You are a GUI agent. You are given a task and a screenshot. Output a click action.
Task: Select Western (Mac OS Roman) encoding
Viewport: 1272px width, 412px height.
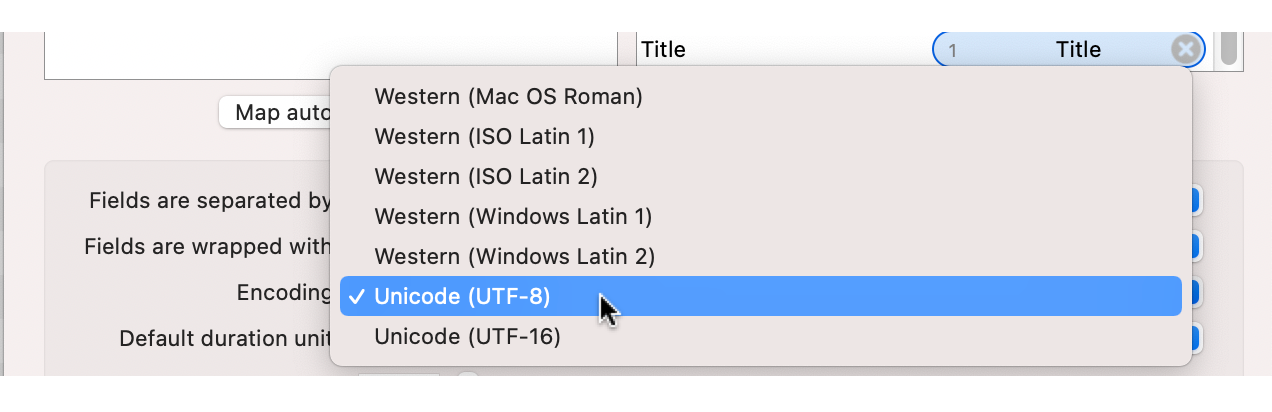click(508, 97)
